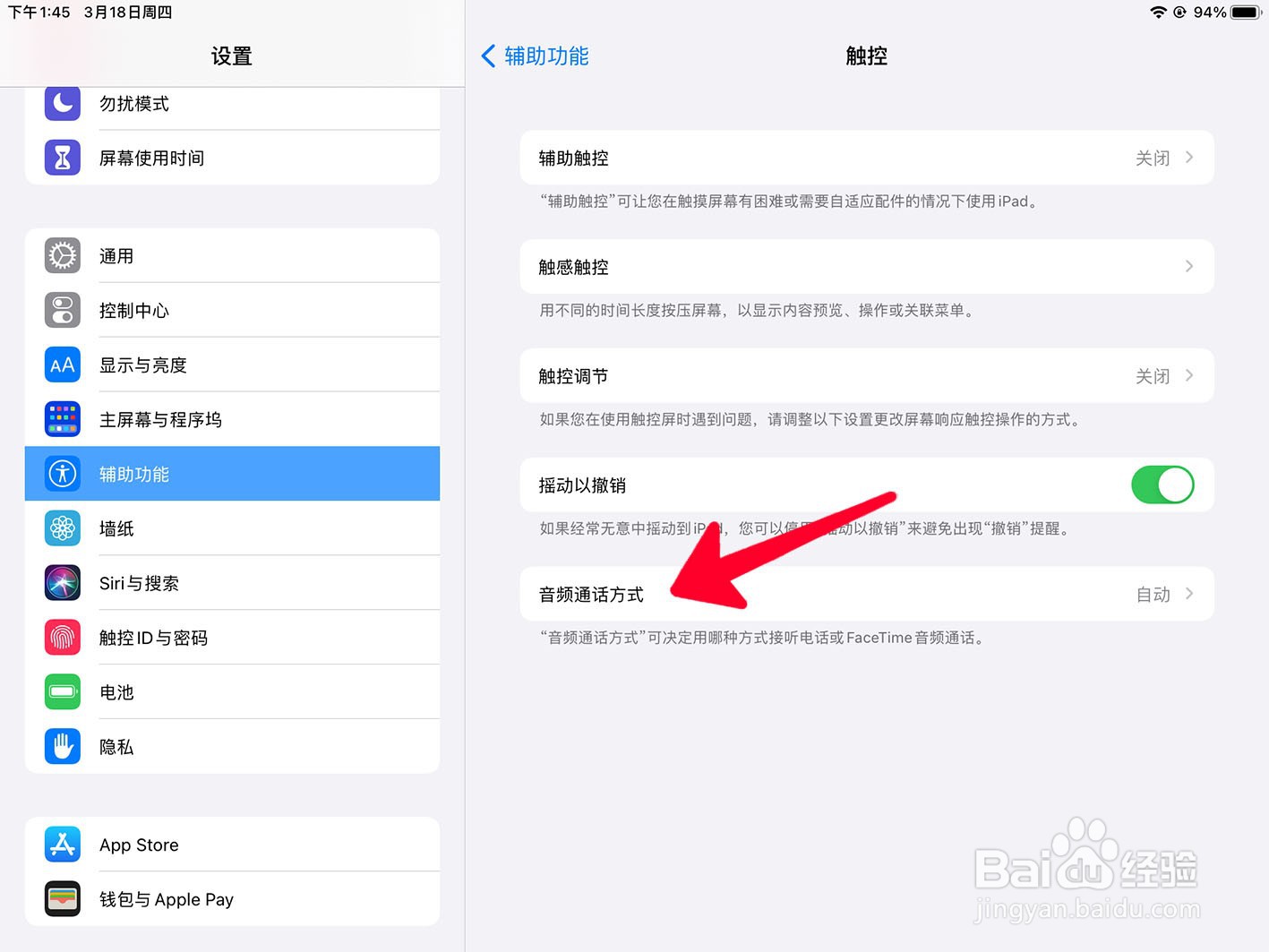Go back using the 辅助功能 back link

coord(534,56)
